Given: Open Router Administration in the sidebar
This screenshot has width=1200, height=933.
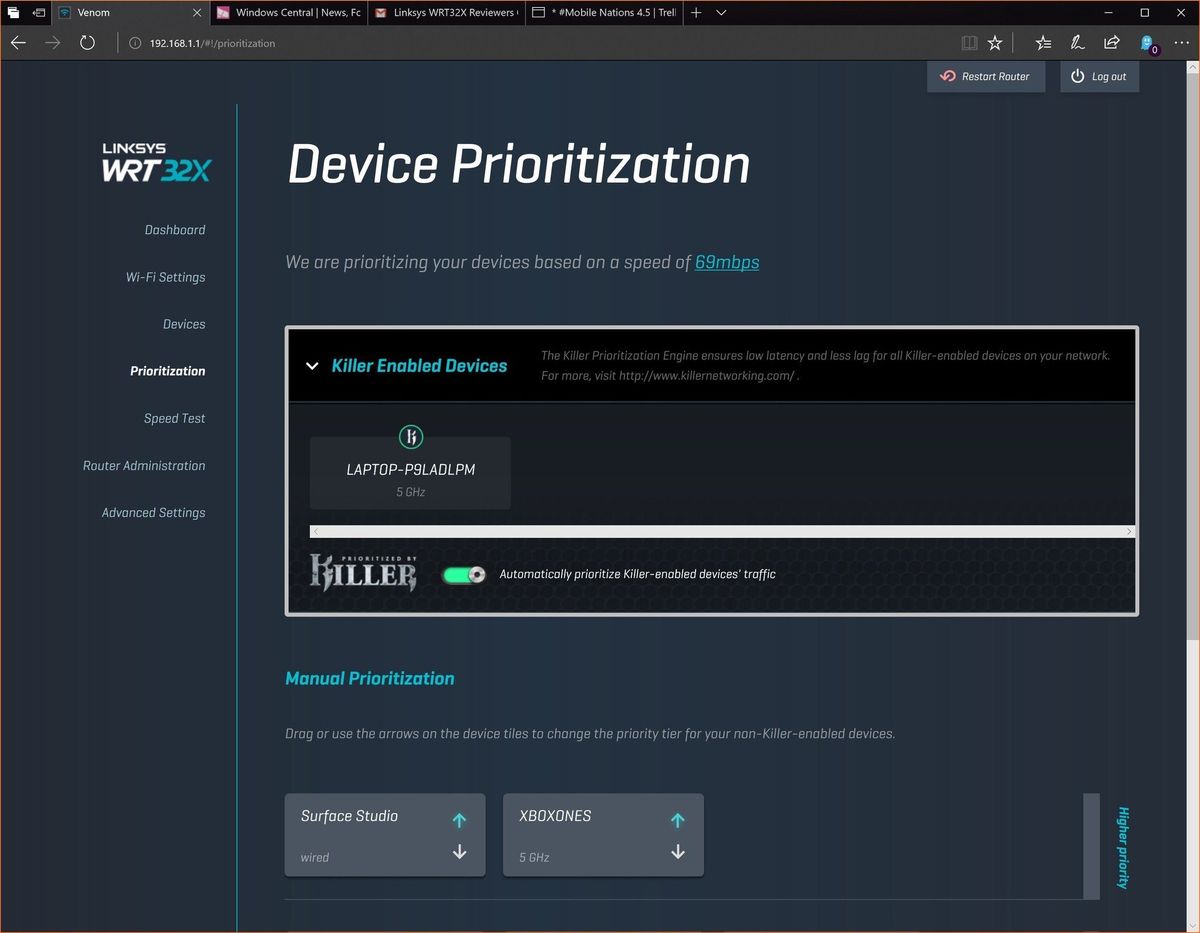Looking at the screenshot, I should coord(144,465).
